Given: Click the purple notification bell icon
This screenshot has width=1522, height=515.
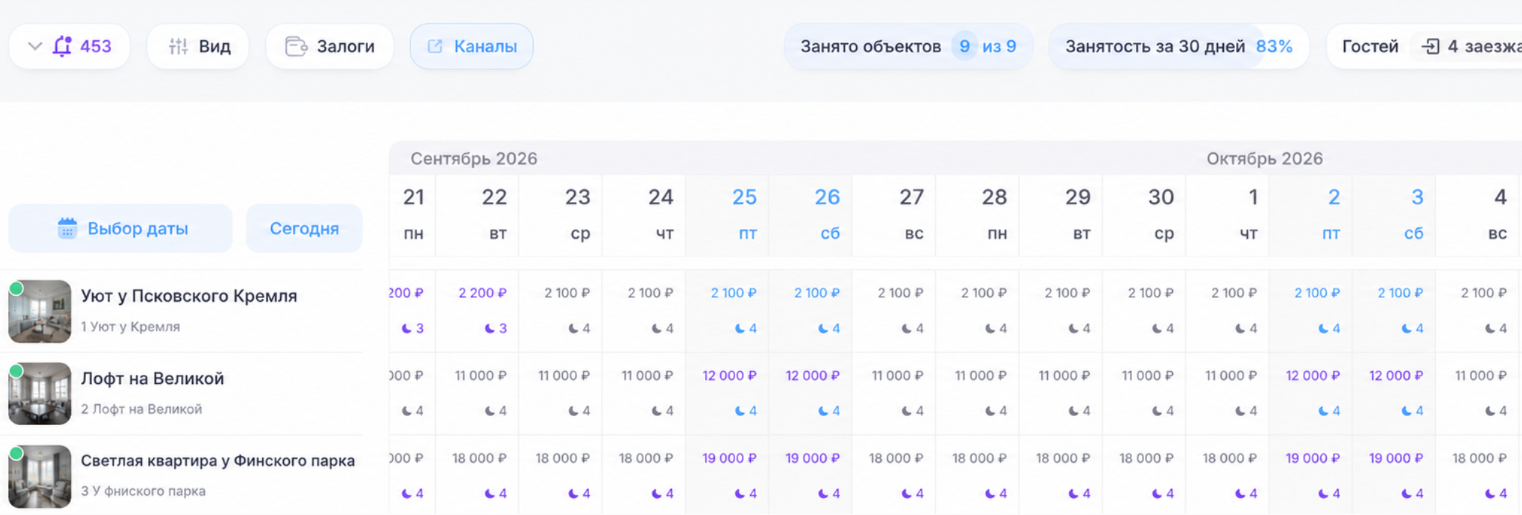Looking at the screenshot, I should (x=63, y=46).
